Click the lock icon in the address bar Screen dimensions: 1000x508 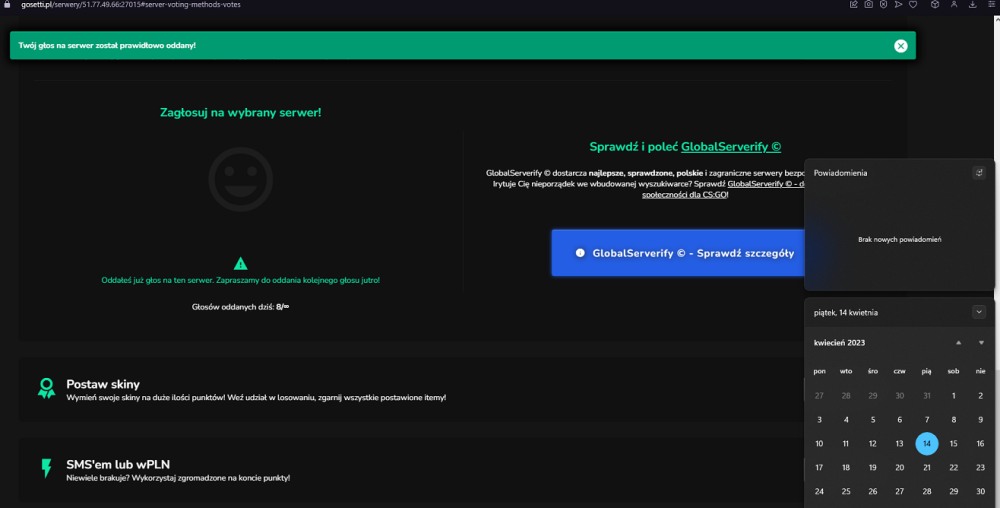(x=8, y=4)
